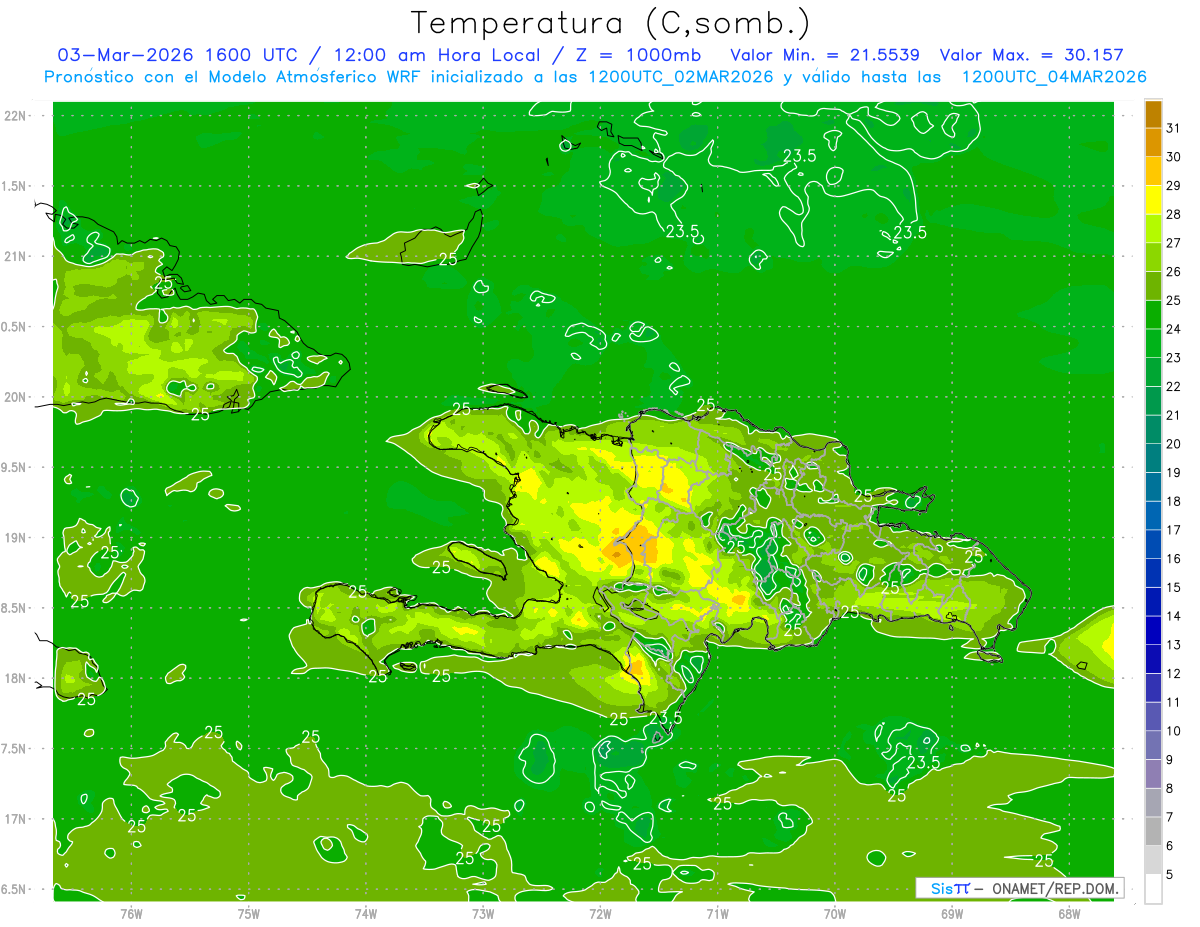
Task: Click the "18N" latitude axis label
Action: [16, 678]
